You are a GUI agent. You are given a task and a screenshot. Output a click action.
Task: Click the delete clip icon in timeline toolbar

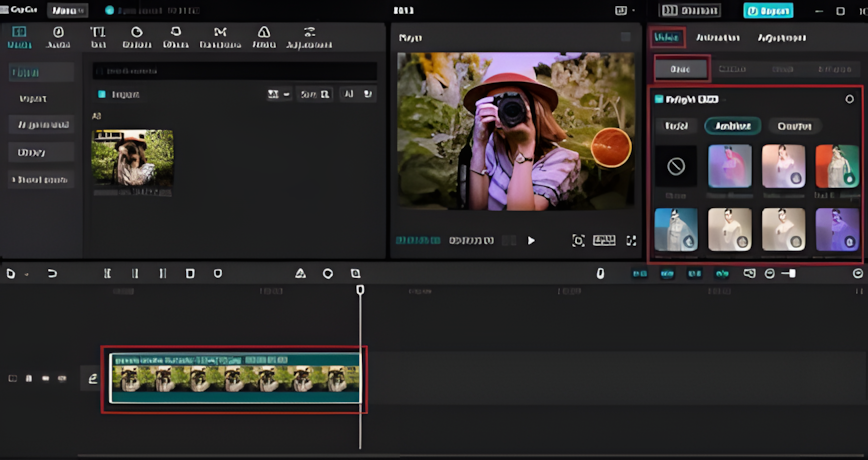click(190, 273)
